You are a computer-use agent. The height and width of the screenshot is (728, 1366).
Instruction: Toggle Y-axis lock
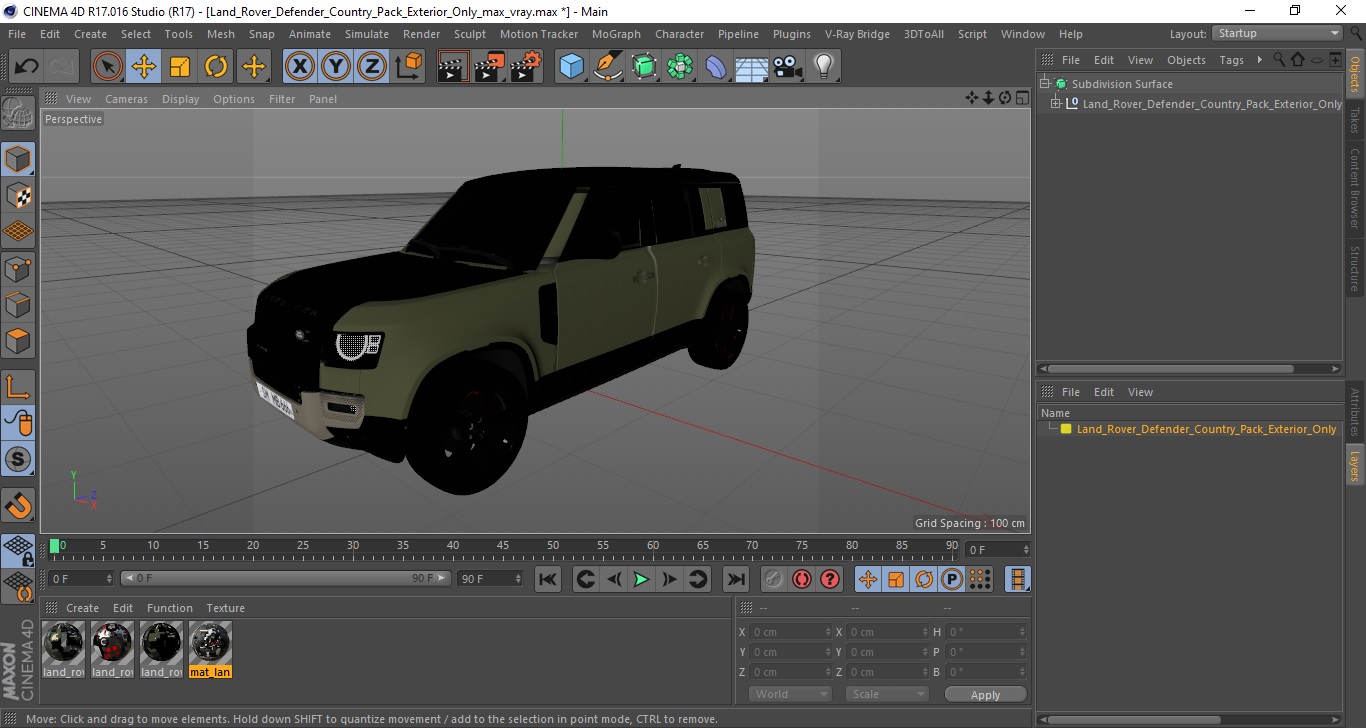(336, 67)
